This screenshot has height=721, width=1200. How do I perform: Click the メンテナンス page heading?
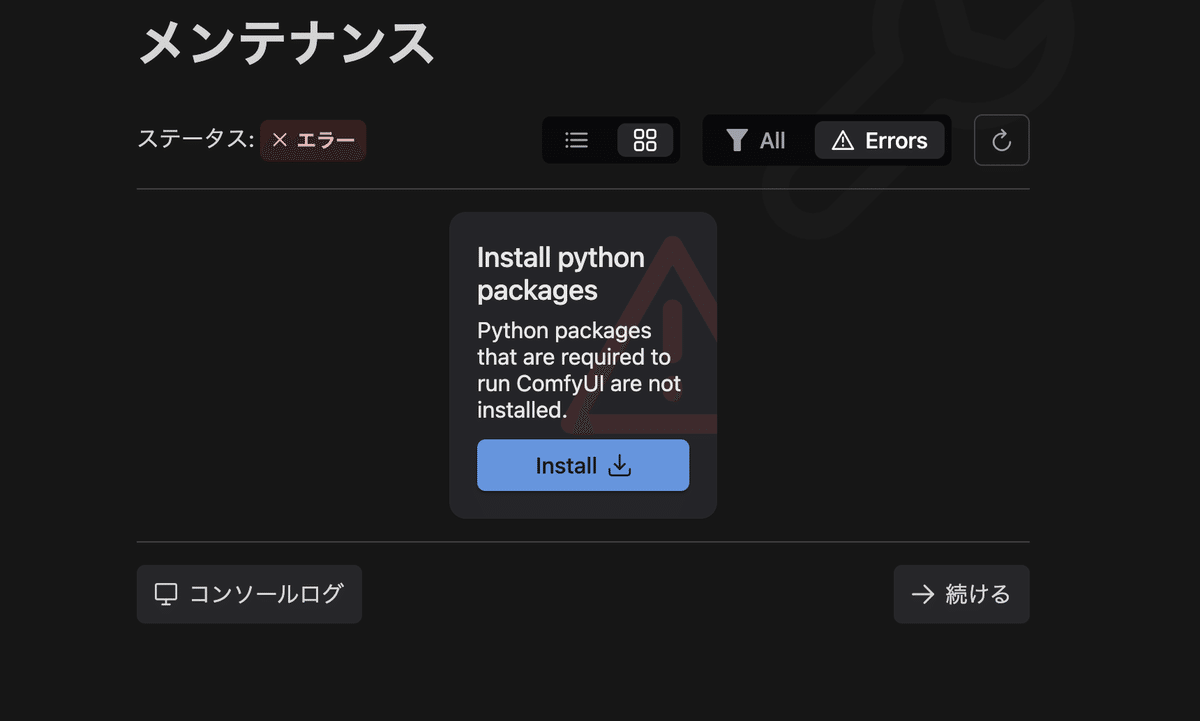(x=286, y=43)
